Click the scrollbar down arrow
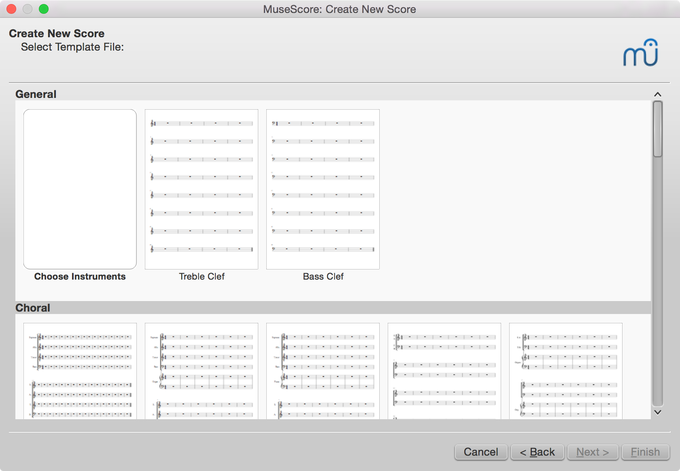680x471 pixels. 658,412
